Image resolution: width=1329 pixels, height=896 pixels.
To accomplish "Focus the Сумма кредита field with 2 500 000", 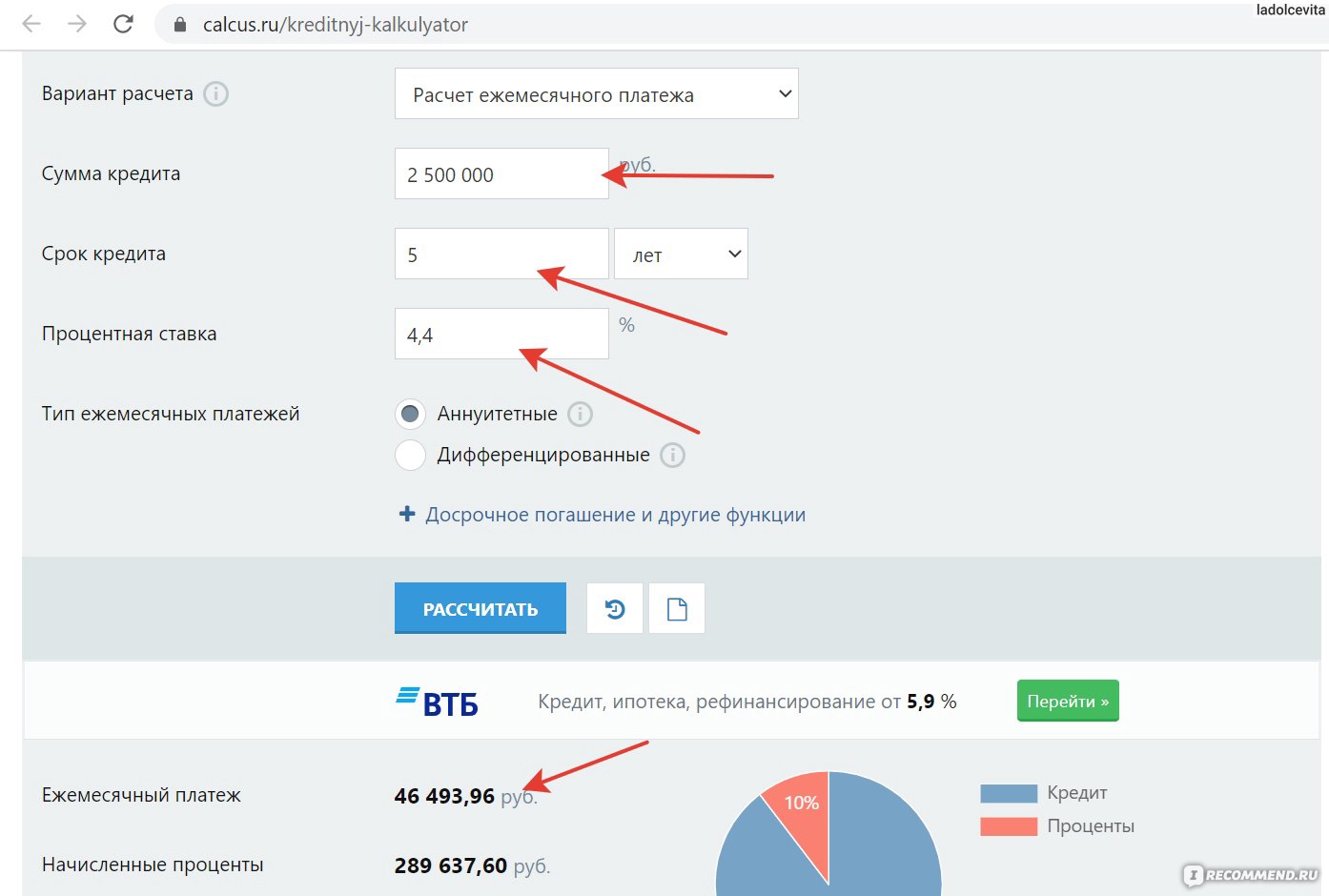I will (x=501, y=173).
